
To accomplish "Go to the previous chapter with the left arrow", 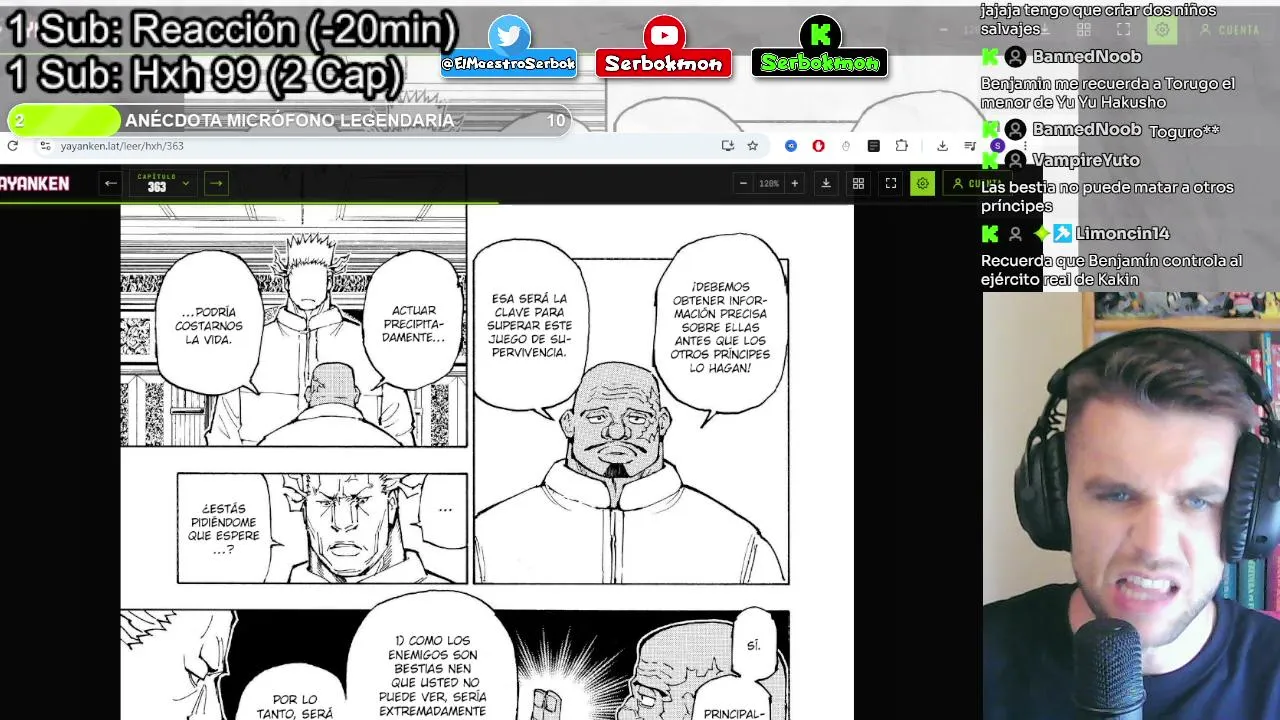I will tap(111, 183).
